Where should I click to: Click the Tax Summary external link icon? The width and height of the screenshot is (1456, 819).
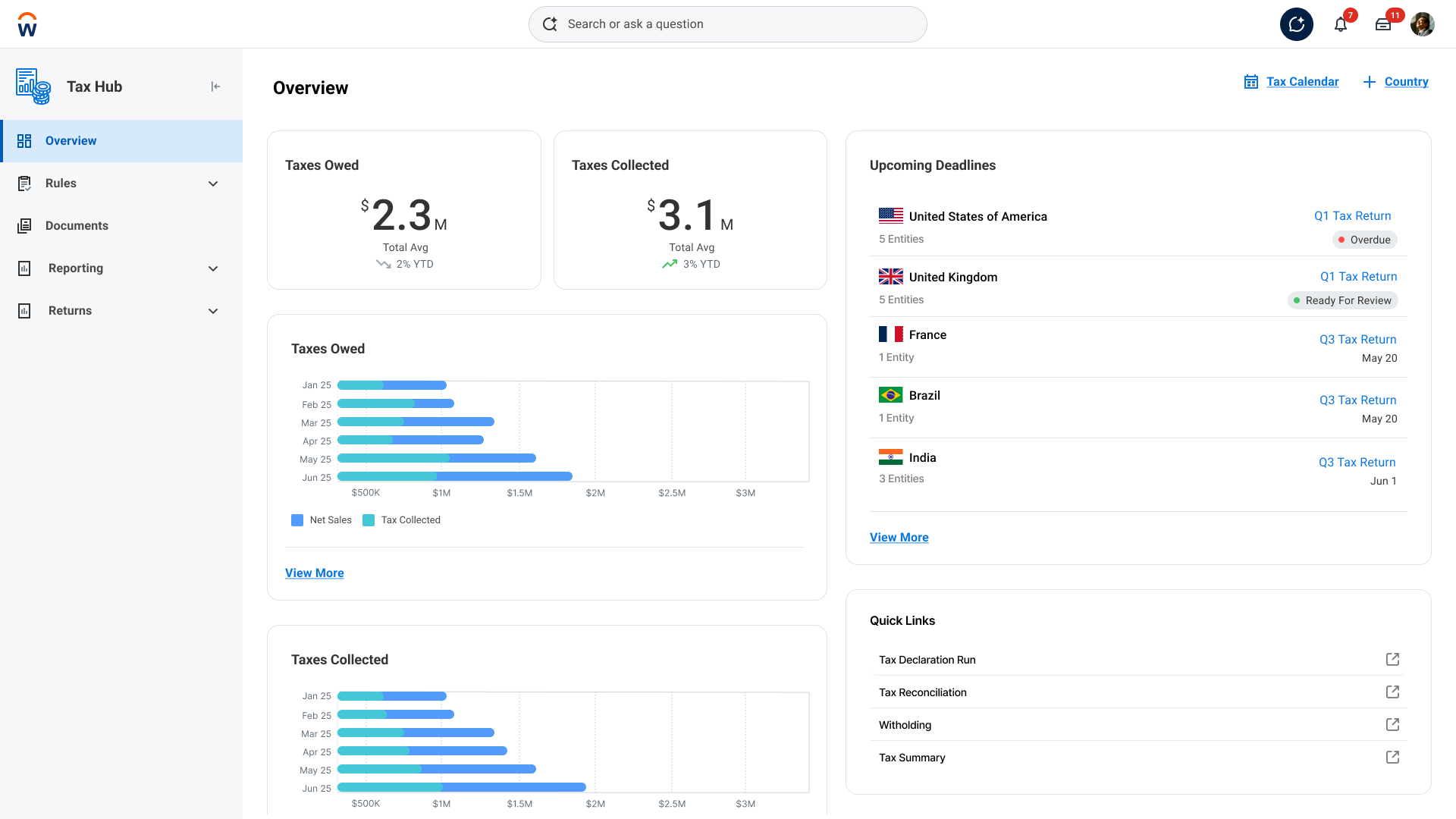click(1392, 758)
